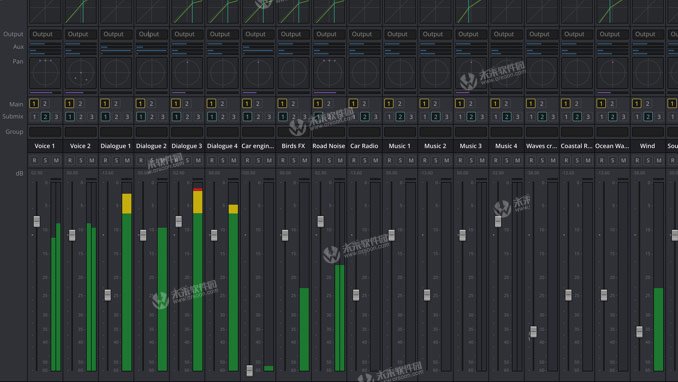Mute the Coastal R... track
This screenshot has width=678, height=382.
click(x=588, y=161)
